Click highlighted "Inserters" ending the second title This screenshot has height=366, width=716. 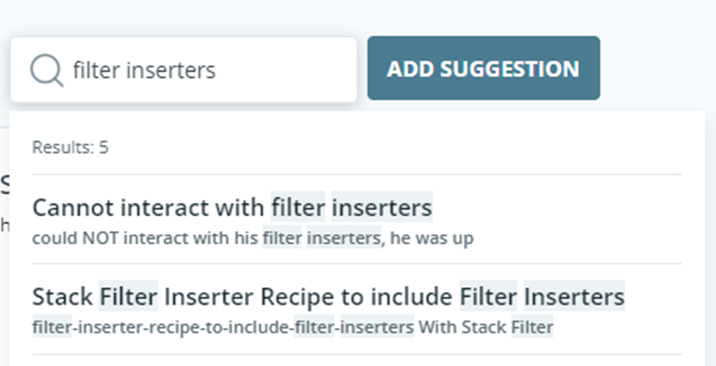pyautogui.click(x=574, y=297)
